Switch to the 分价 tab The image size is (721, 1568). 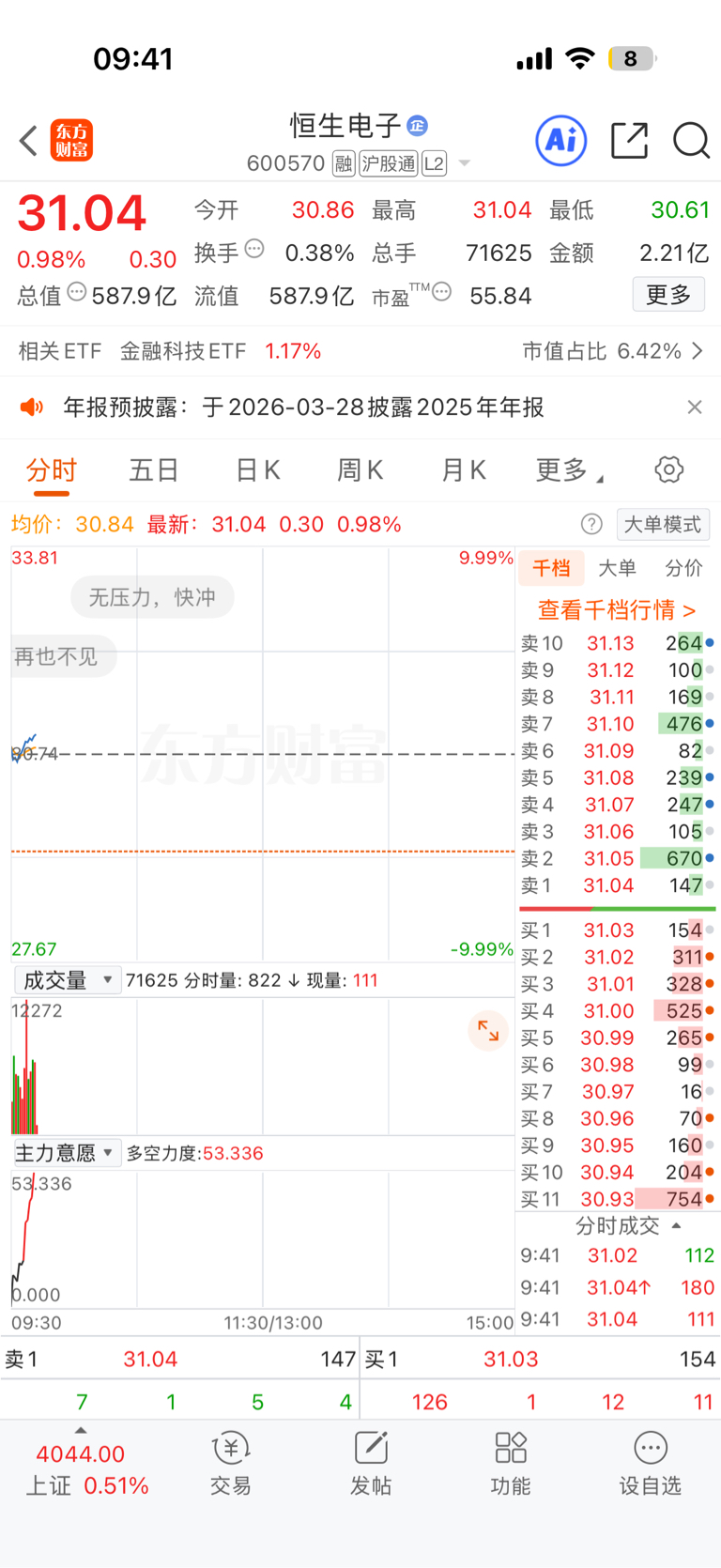[x=683, y=567]
